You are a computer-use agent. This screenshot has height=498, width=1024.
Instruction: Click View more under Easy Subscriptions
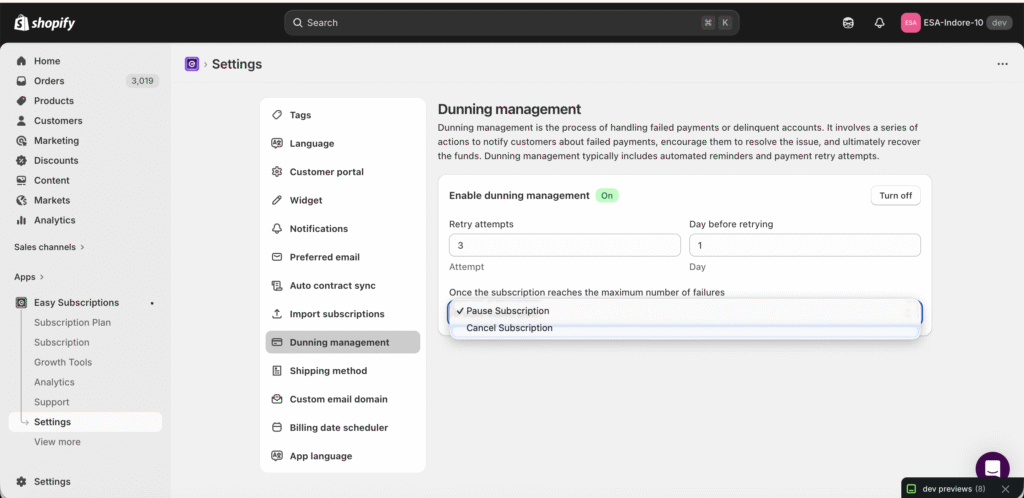pyautogui.click(x=57, y=442)
